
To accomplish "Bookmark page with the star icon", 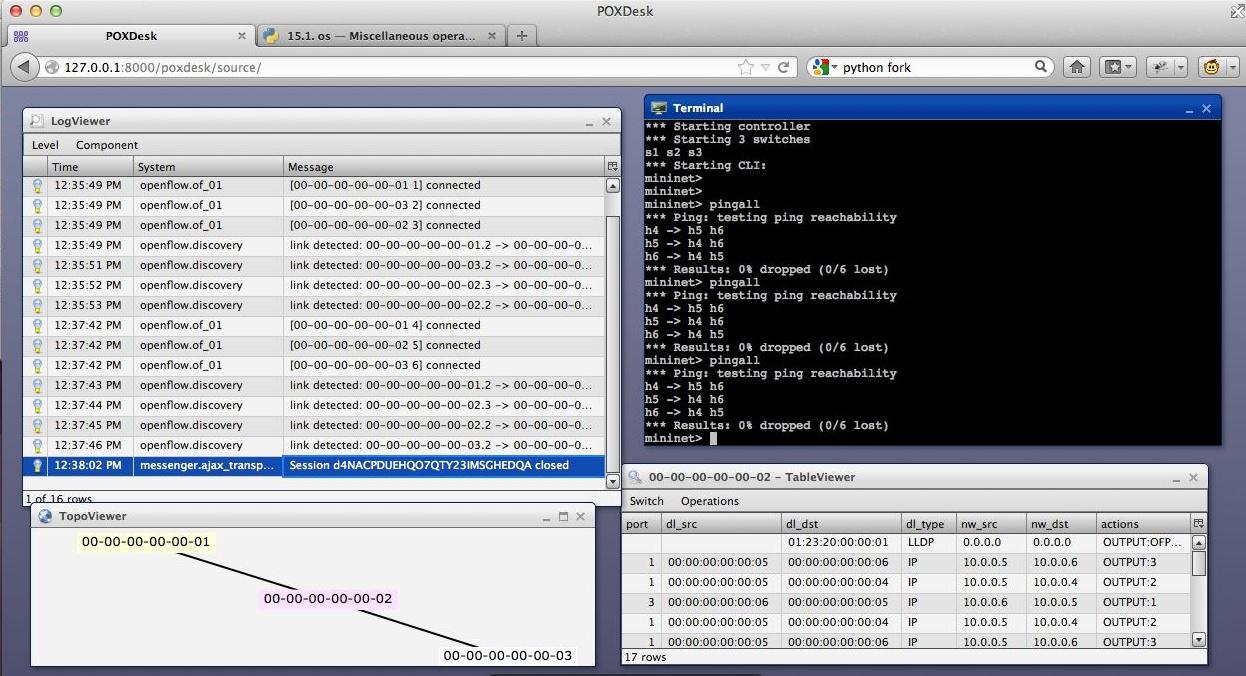I will point(745,67).
